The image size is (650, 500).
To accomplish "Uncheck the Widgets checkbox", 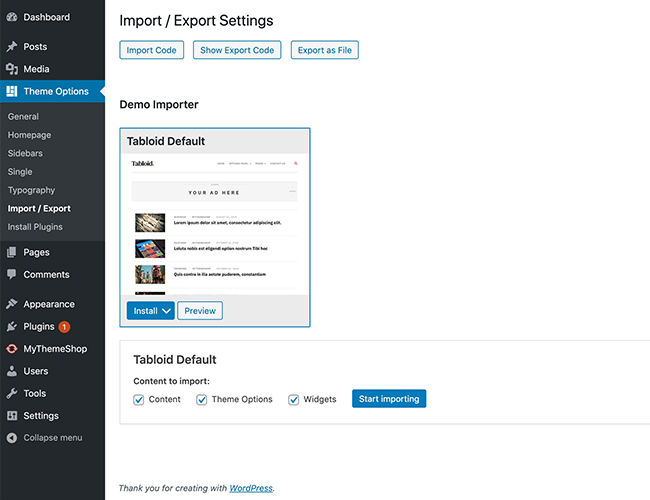I will [293, 400].
